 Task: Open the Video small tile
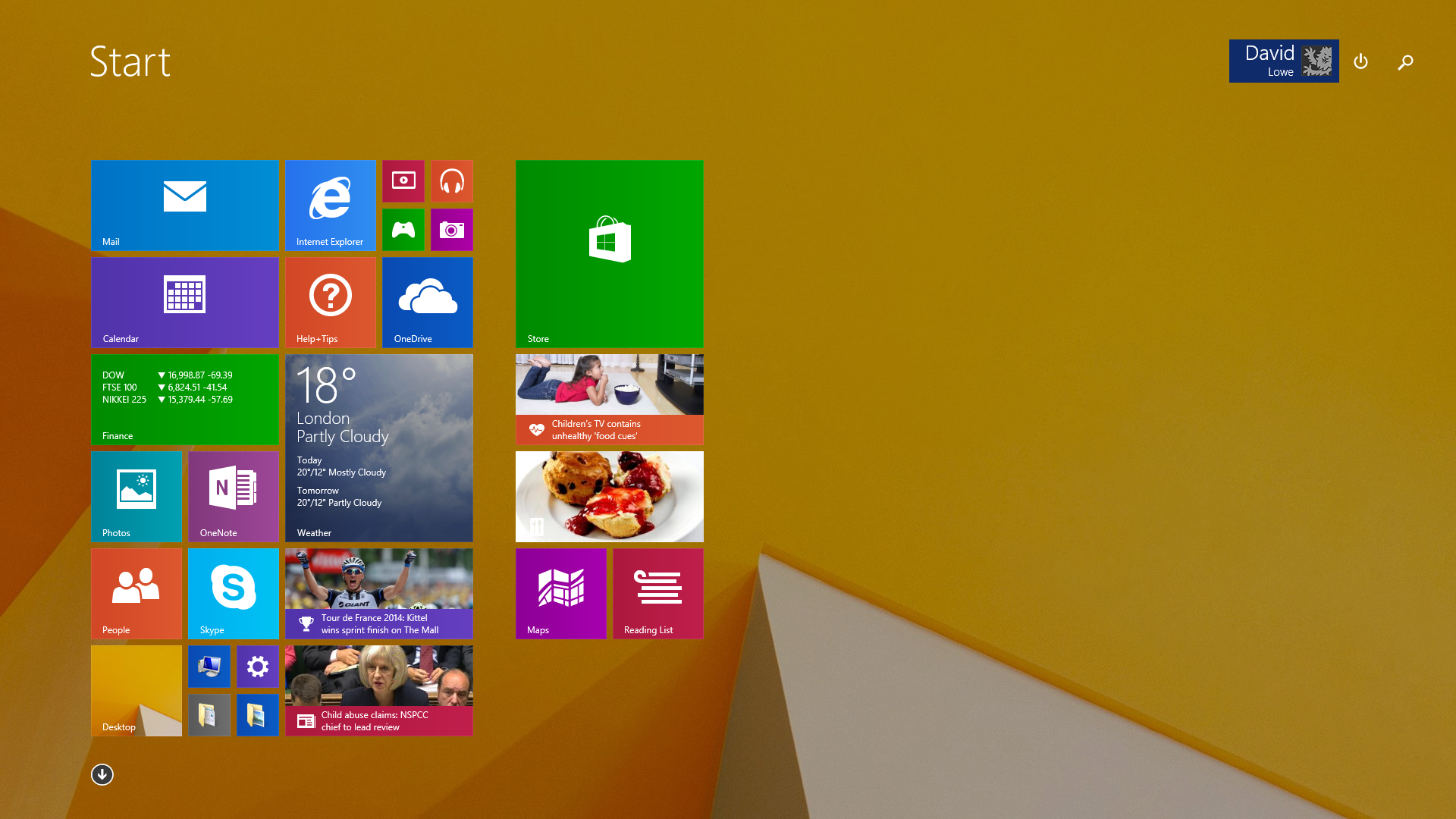[x=403, y=181]
